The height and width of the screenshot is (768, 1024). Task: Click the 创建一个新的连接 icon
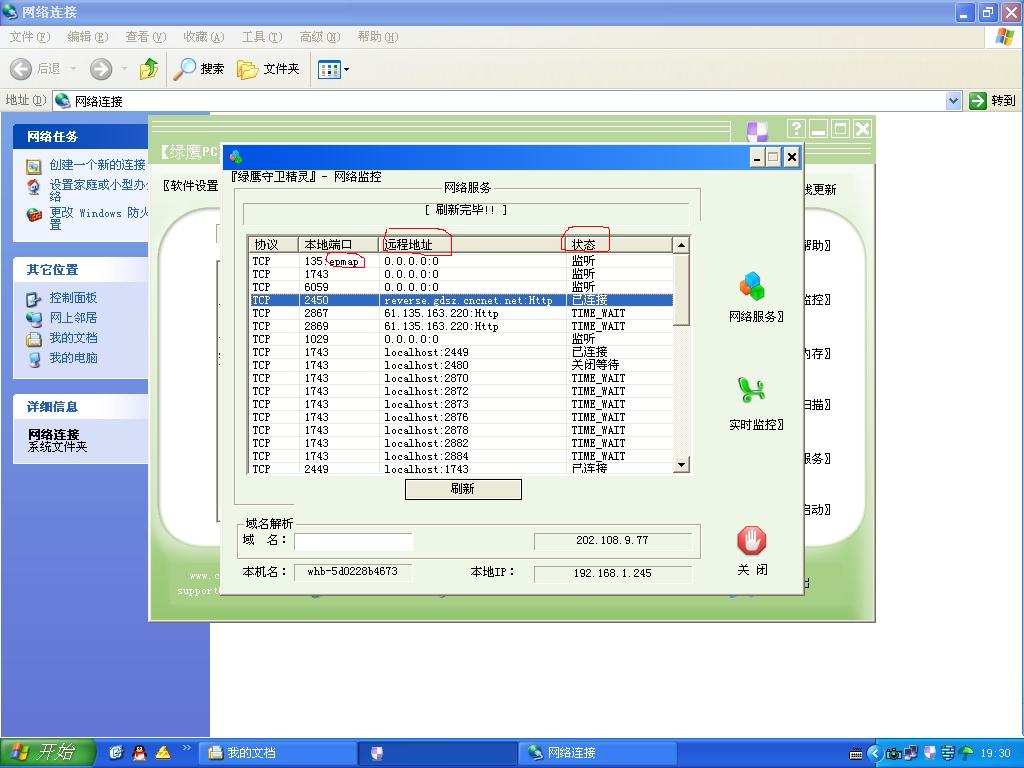pyautogui.click(x=33, y=166)
